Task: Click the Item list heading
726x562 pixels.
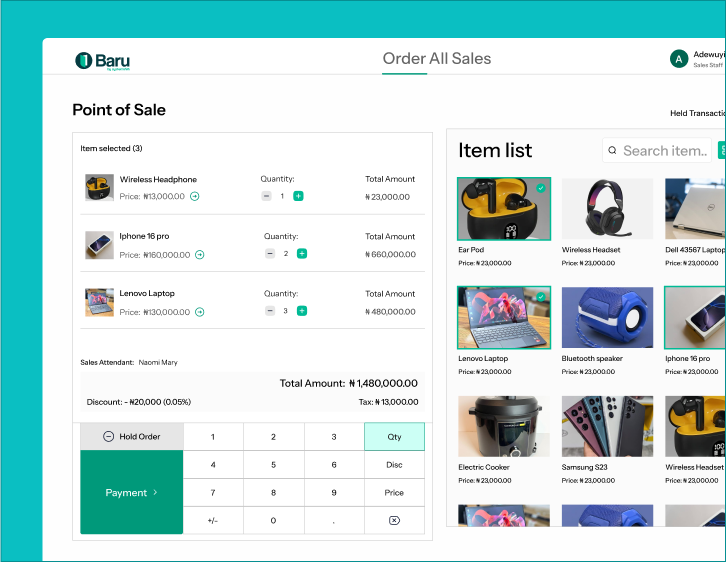Action: pyautogui.click(x=495, y=150)
